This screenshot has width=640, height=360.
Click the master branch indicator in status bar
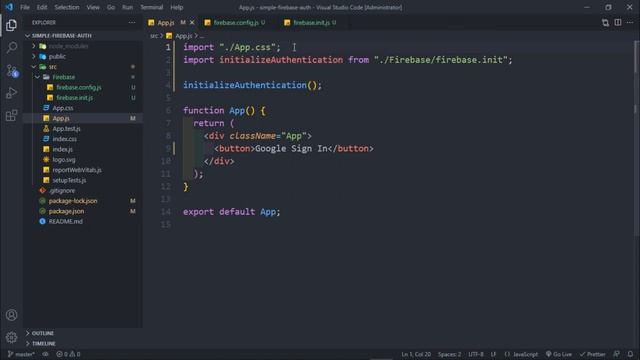tap(21, 354)
